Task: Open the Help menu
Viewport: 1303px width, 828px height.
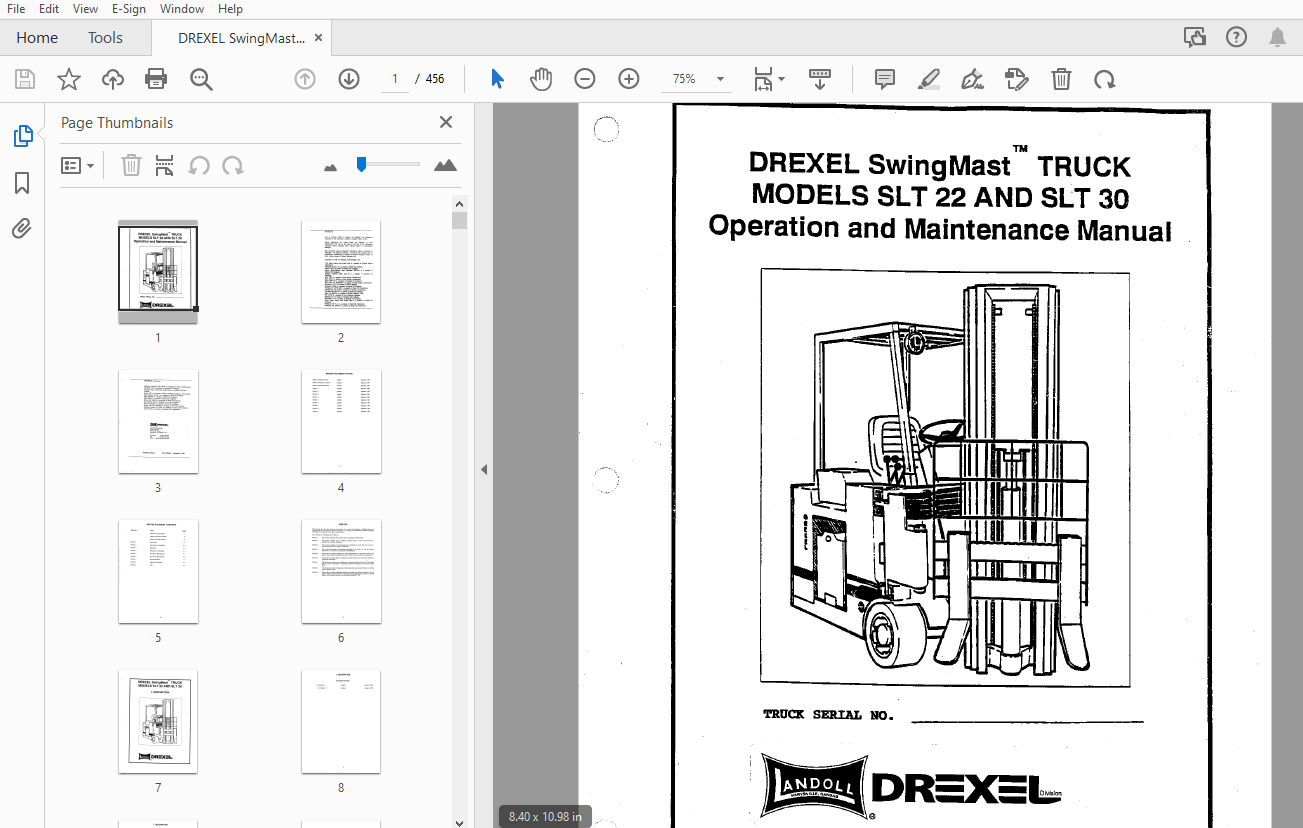Action: pyautogui.click(x=230, y=9)
